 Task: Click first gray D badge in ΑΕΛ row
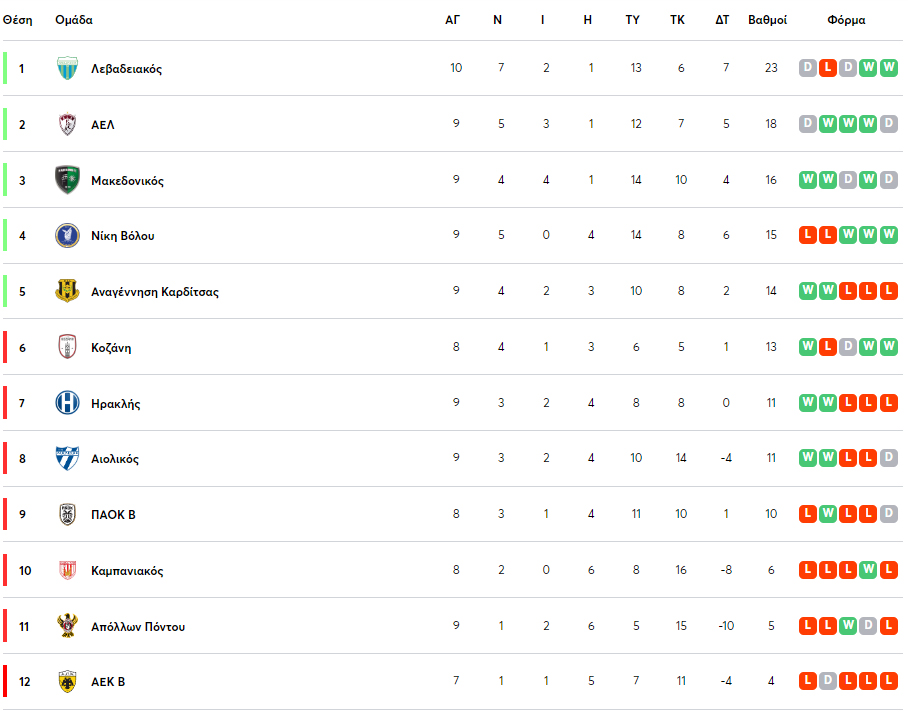click(808, 123)
